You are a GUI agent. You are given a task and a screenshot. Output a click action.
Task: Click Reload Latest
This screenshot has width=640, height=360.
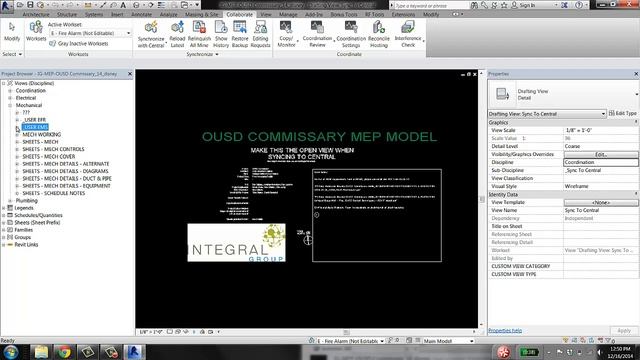[x=177, y=35]
